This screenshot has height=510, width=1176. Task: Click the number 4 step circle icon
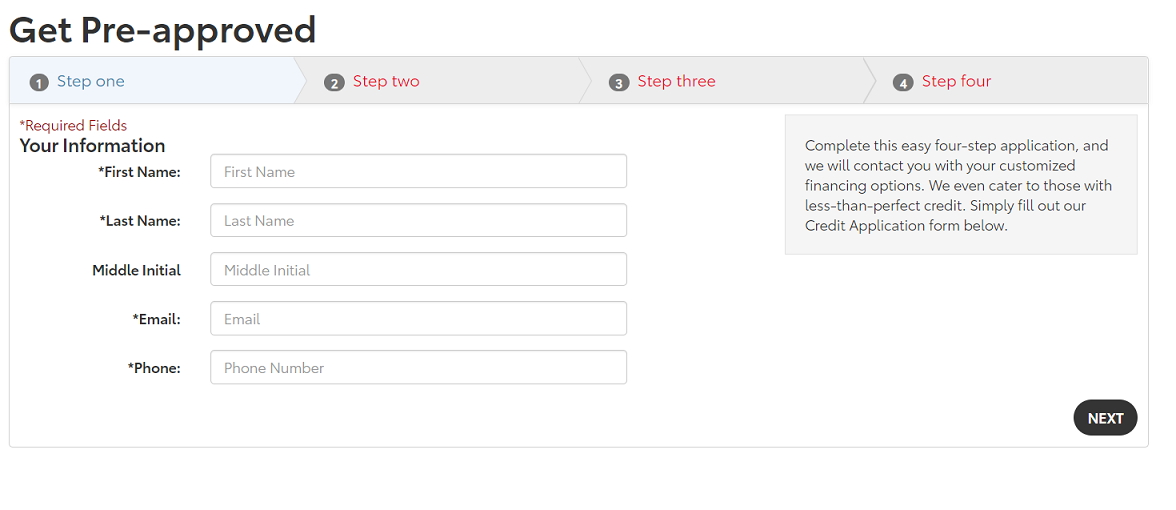tap(903, 83)
